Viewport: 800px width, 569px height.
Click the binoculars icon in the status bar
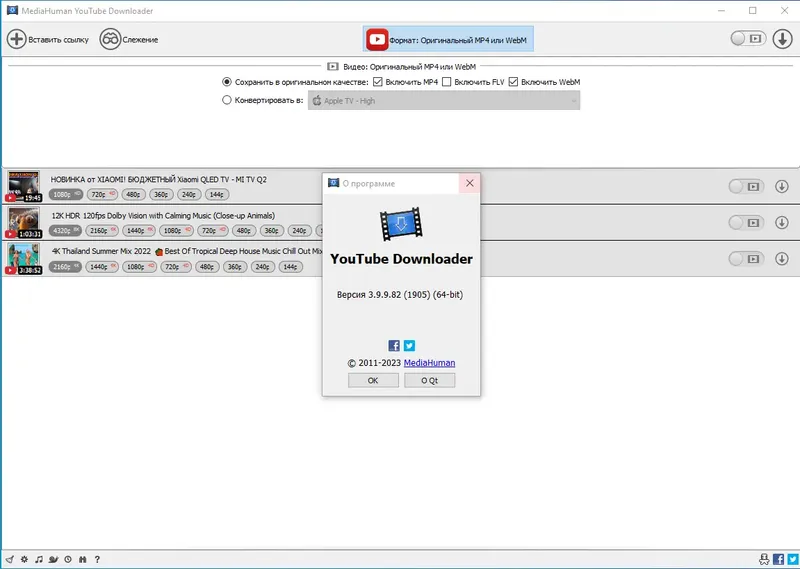tap(83, 559)
